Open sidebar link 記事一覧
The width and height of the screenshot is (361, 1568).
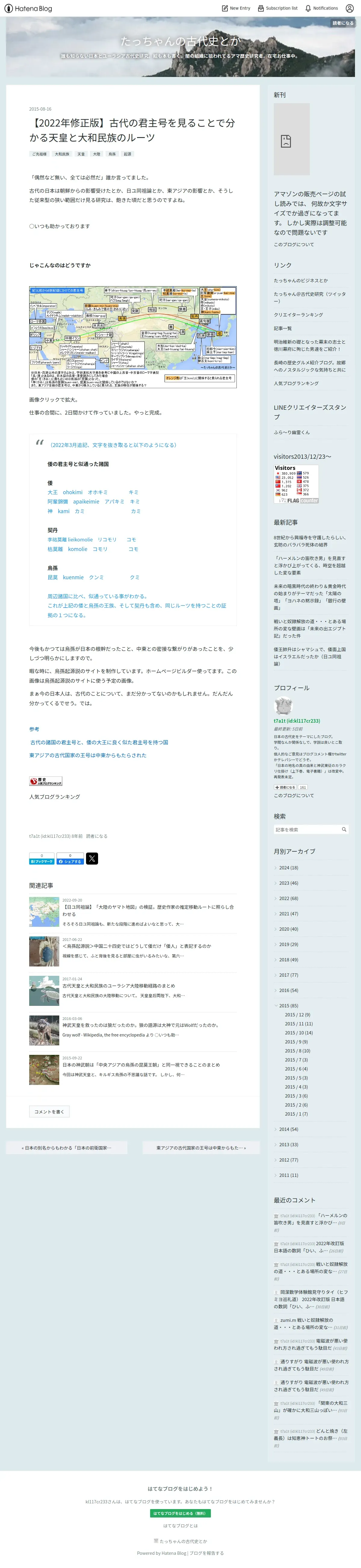(x=282, y=328)
